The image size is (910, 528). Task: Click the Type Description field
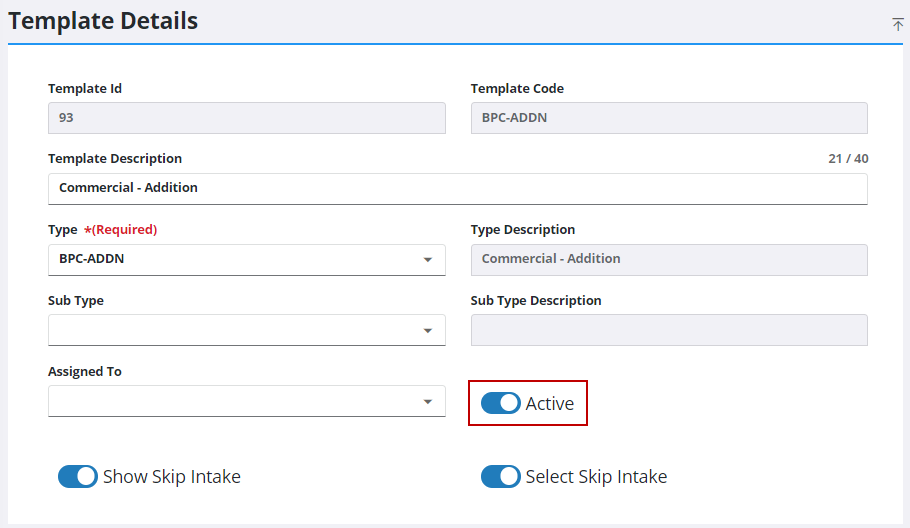point(669,259)
